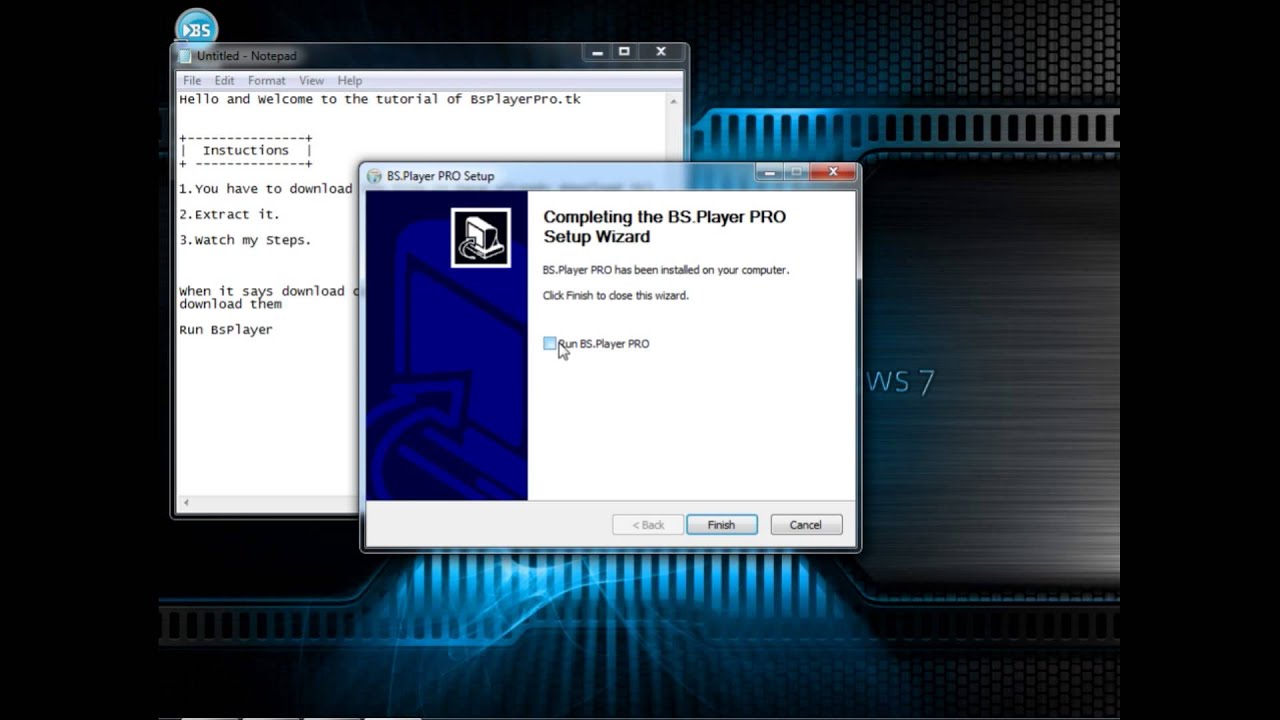Click the BS.Player desktop icon
Viewport: 1280px width, 720px height.
(197, 28)
